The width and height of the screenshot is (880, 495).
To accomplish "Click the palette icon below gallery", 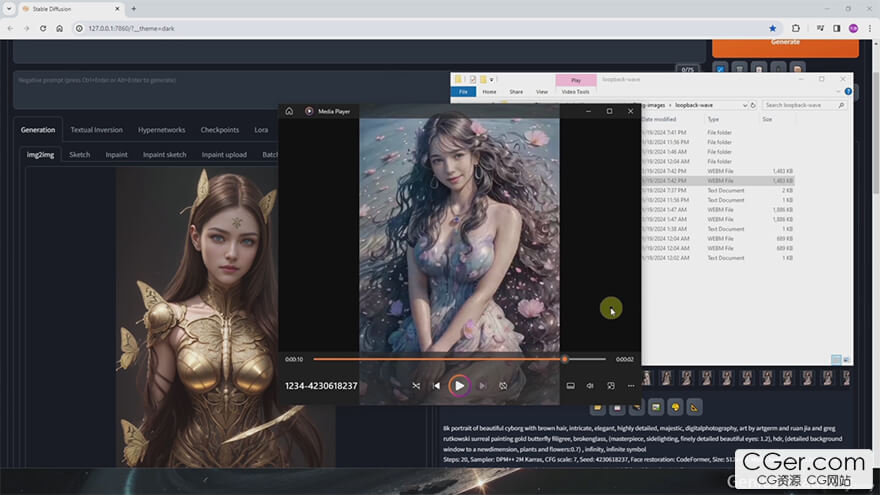I will tap(675, 407).
